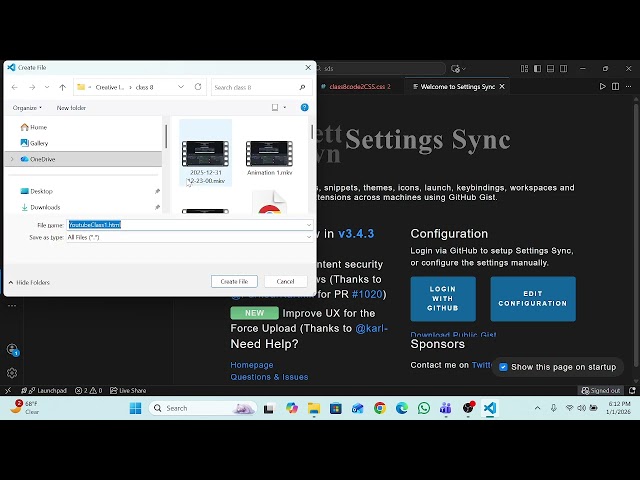This screenshot has height=480, width=640.
Task: Toggle secondary side bar layout icon
Action: (564, 69)
